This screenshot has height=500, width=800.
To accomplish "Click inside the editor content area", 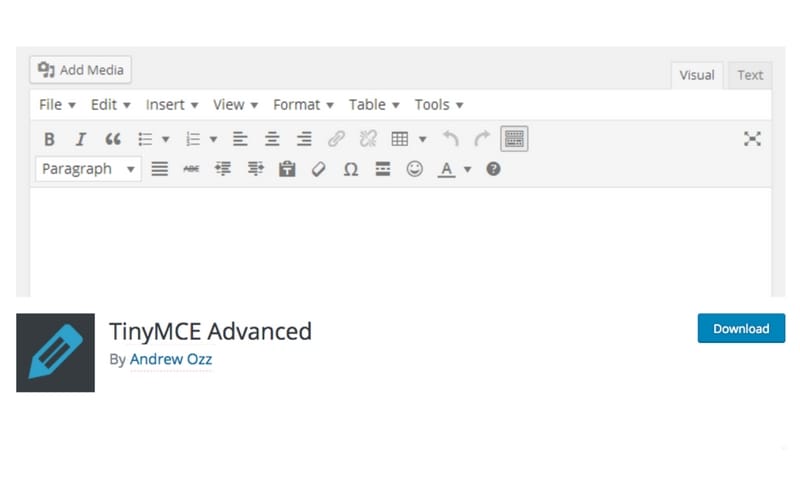I will tap(401, 242).
